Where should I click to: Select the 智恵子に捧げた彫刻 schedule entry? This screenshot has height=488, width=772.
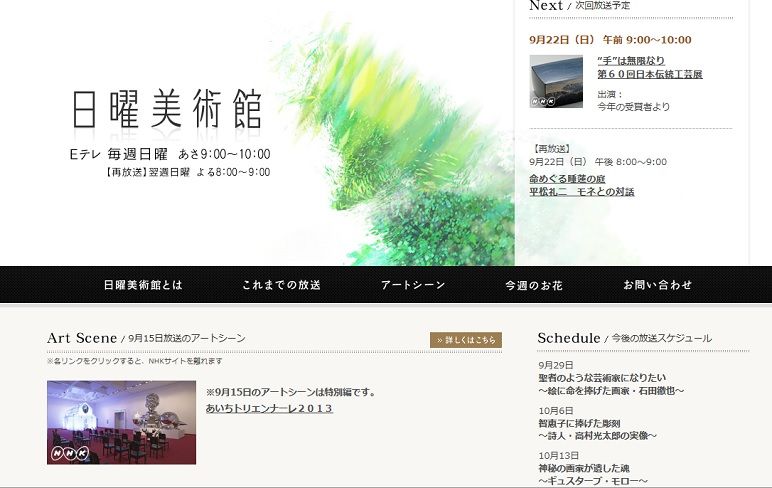[579, 423]
